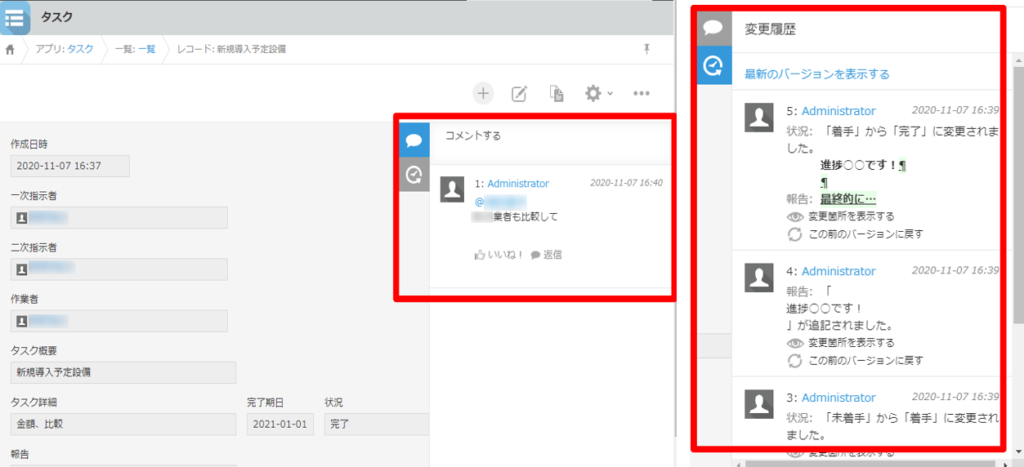Open アプリ: タスク breadcrumb link
Image resolution: width=1024 pixels, height=467 pixels.
66,49
